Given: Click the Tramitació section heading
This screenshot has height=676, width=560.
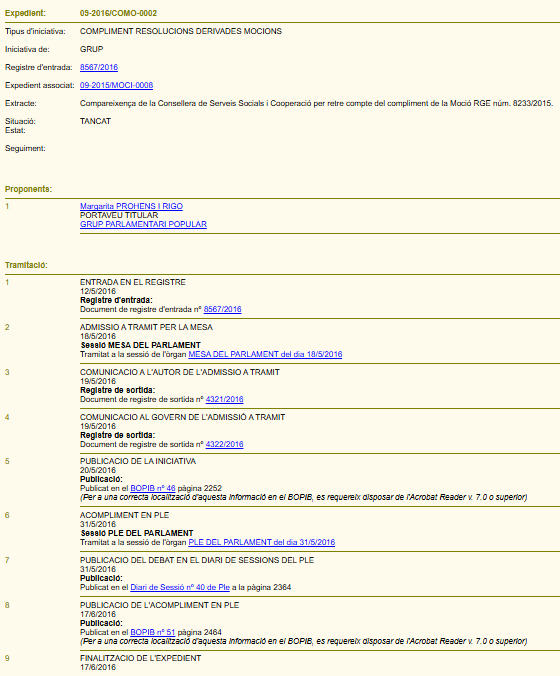Looking at the screenshot, I should point(26,265).
